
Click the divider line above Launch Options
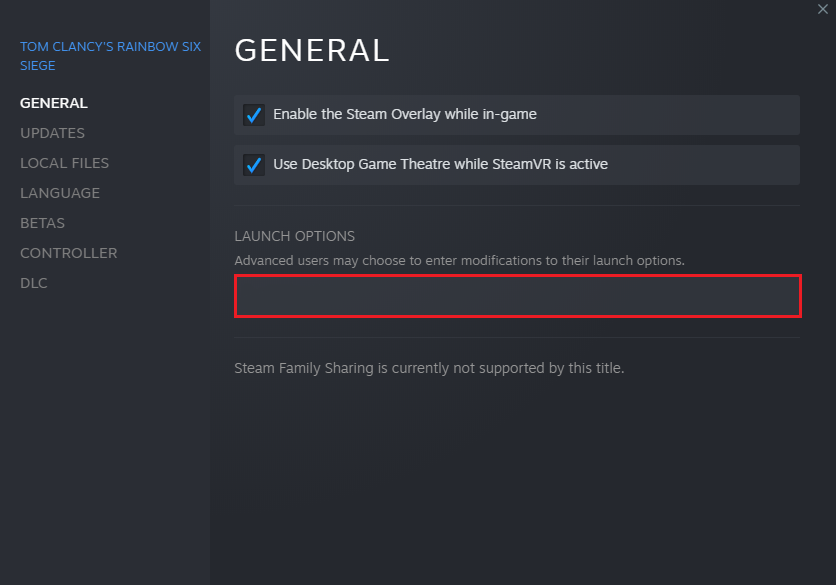coord(517,206)
